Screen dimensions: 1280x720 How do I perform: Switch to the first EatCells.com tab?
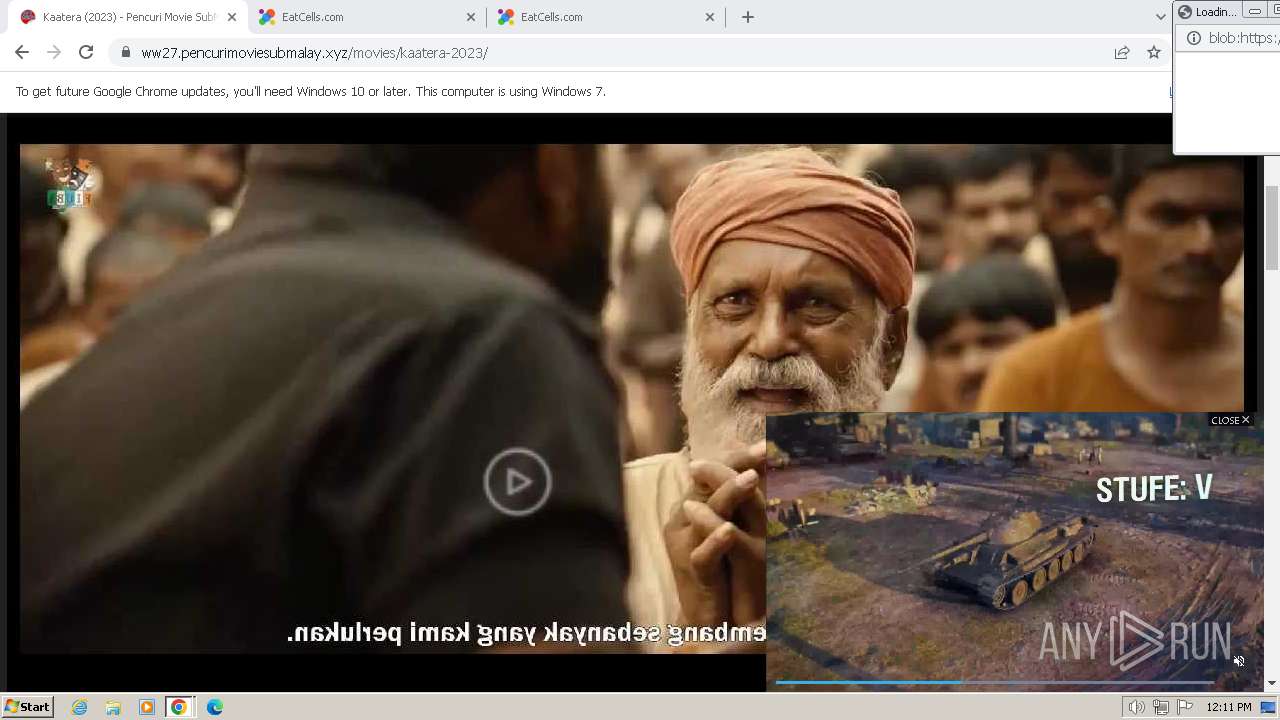coord(367,17)
